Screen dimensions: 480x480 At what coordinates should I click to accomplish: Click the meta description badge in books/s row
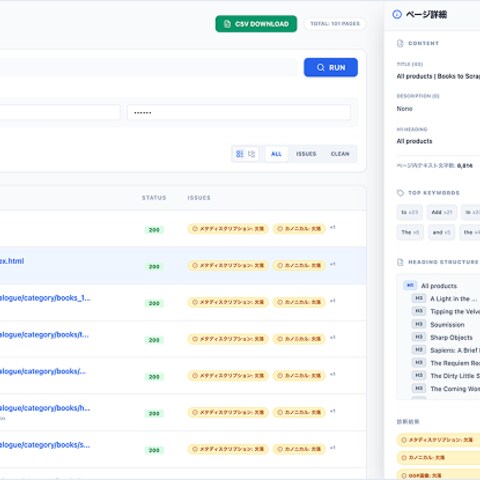[228, 449]
